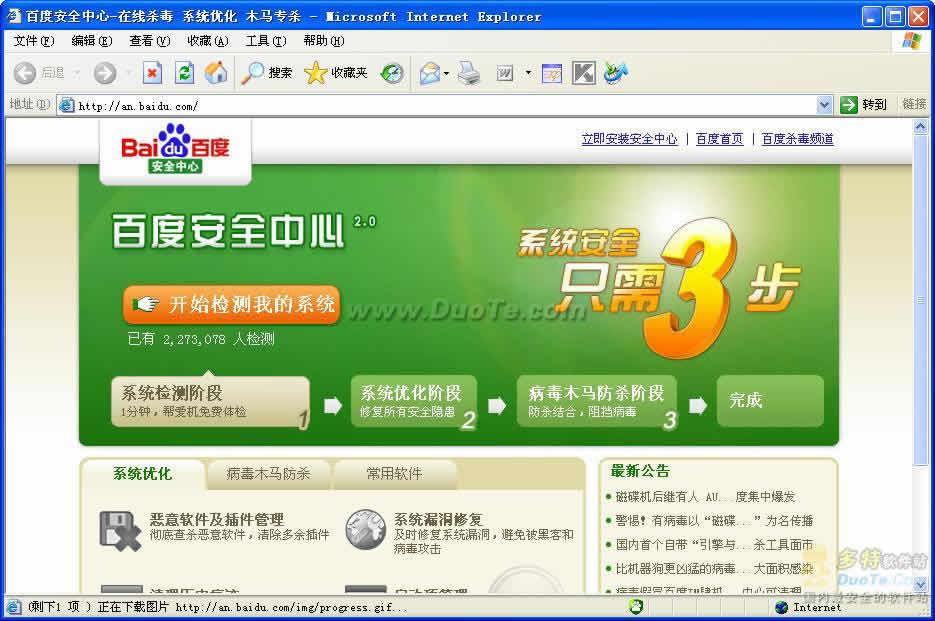Click the address bar URL field

446,106
